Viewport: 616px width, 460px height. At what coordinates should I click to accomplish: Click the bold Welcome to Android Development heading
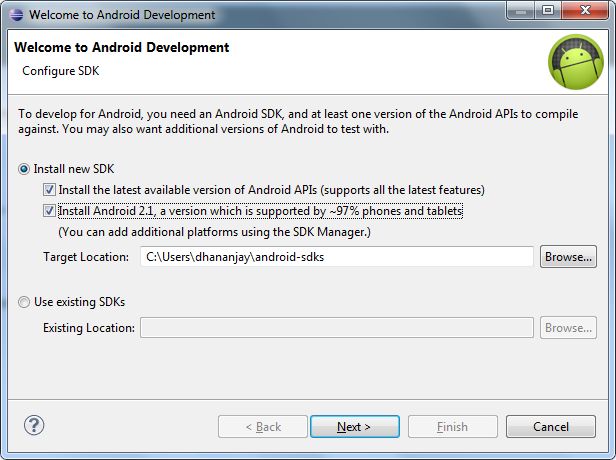pyautogui.click(x=120, y=47)
